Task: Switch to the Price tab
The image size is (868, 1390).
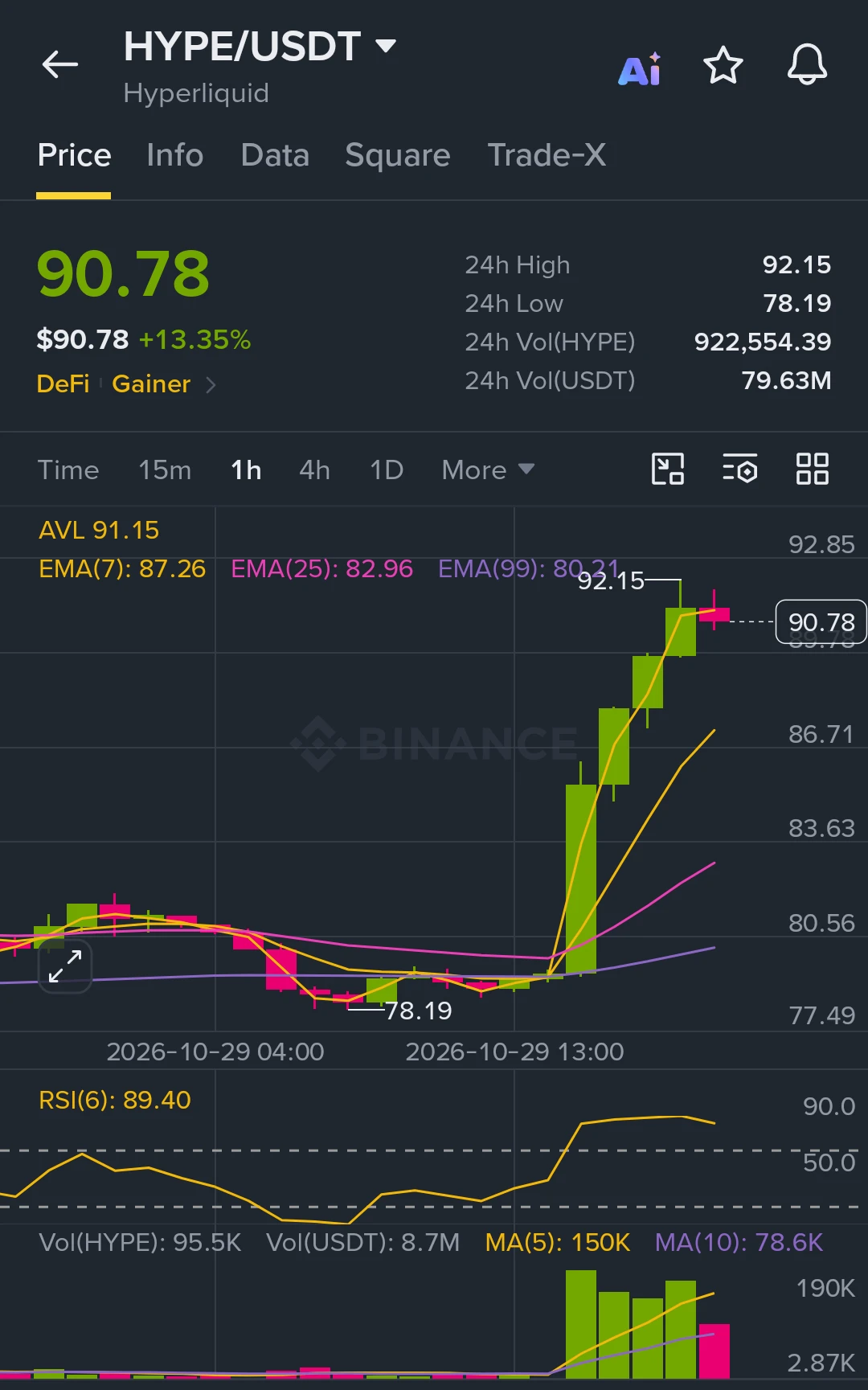Action: [74, 155]
